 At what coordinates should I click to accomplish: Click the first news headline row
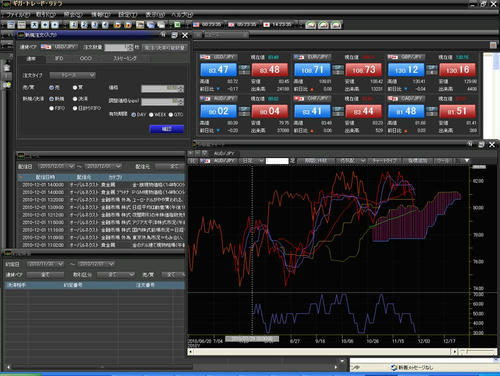[101, 184]
